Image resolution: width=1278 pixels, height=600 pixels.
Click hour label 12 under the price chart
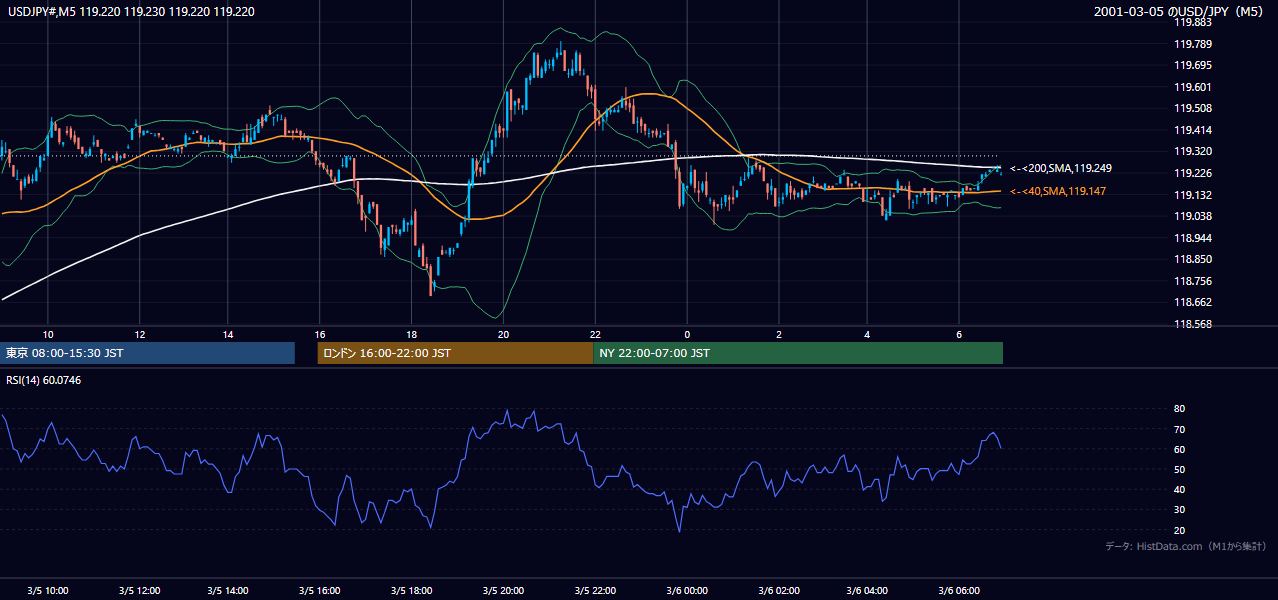139,334
